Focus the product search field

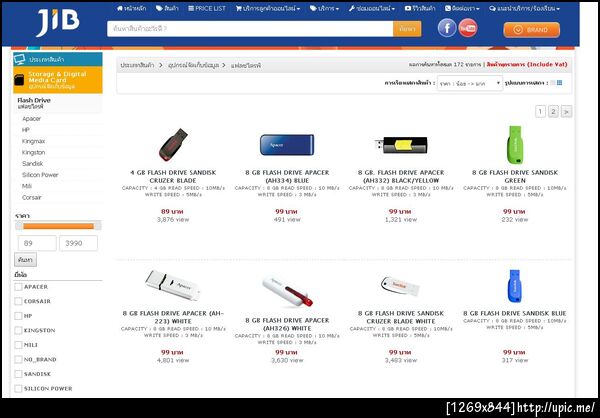click(250, 29)
